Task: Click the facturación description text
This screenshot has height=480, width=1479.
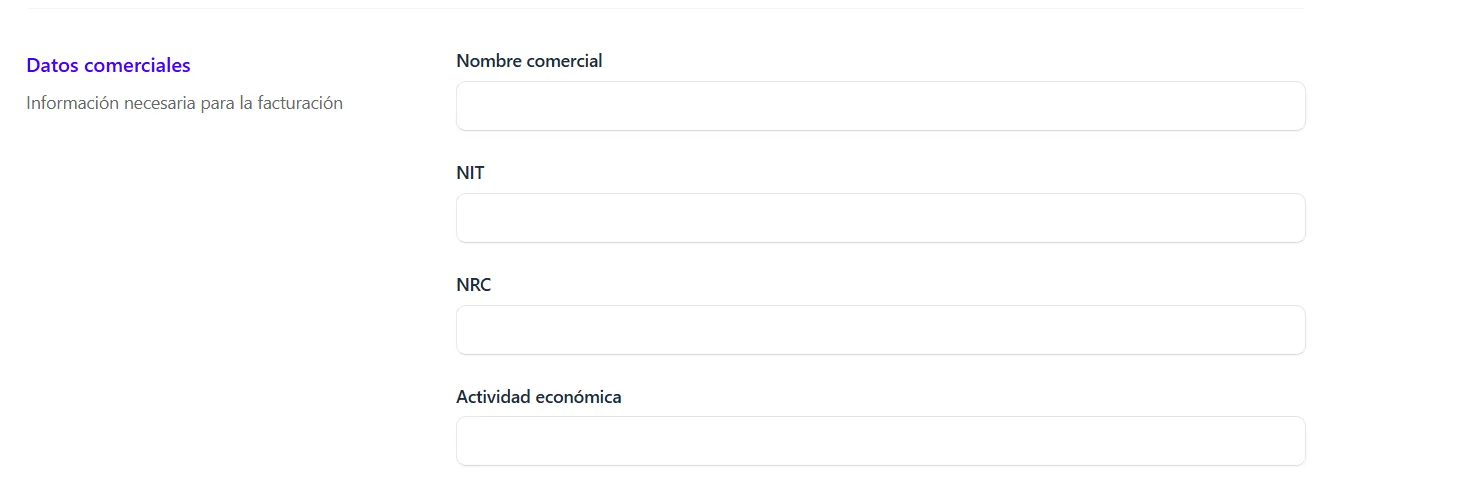Action: pos(184,103)
